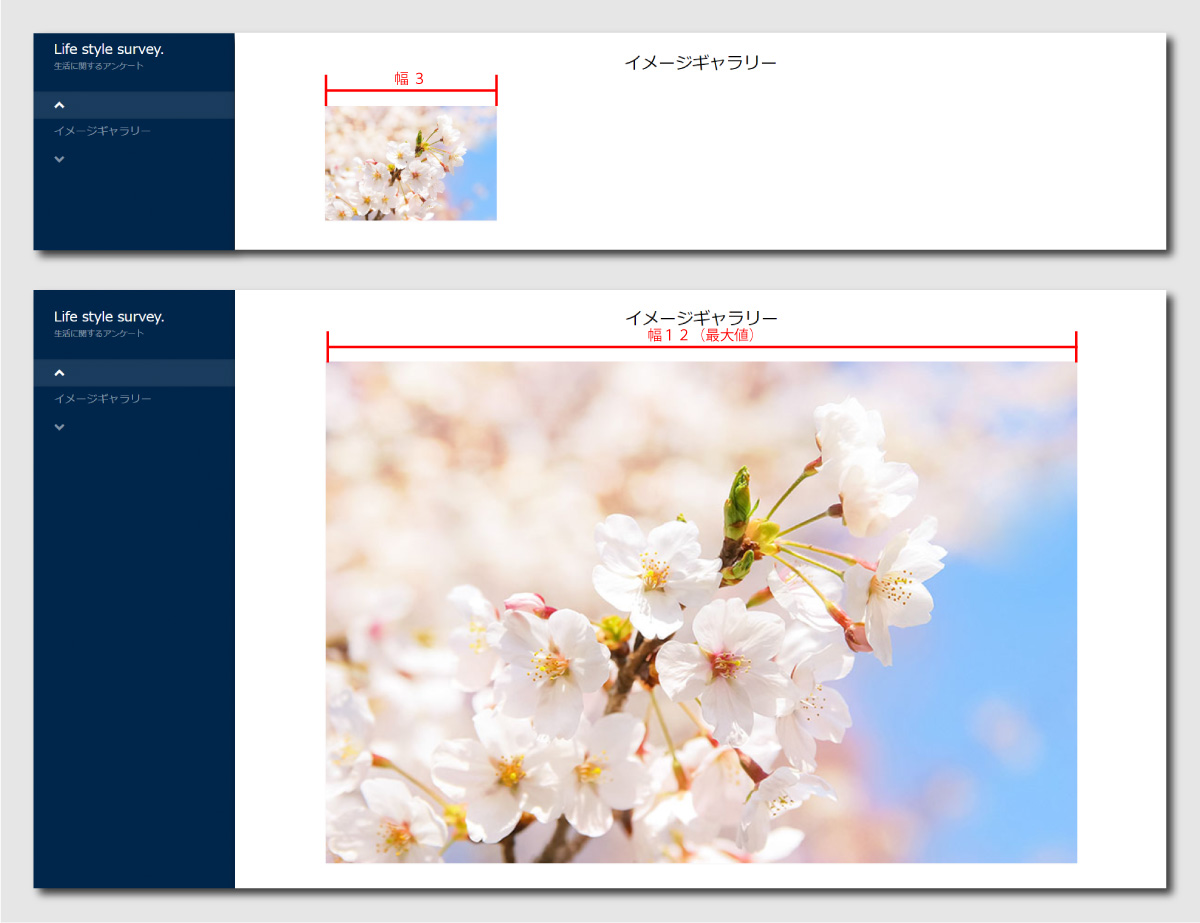Viewport: 1200px width, 923px height.
Task: Select the small cherry blossom thumbnail
Action: pos(410,163)
